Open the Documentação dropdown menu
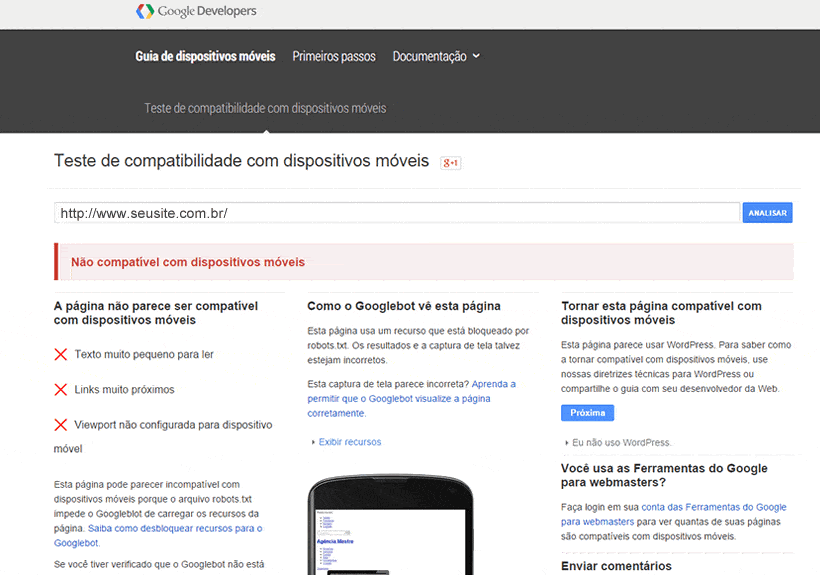This screenshot has height=575, width=820. coord(436,56)
